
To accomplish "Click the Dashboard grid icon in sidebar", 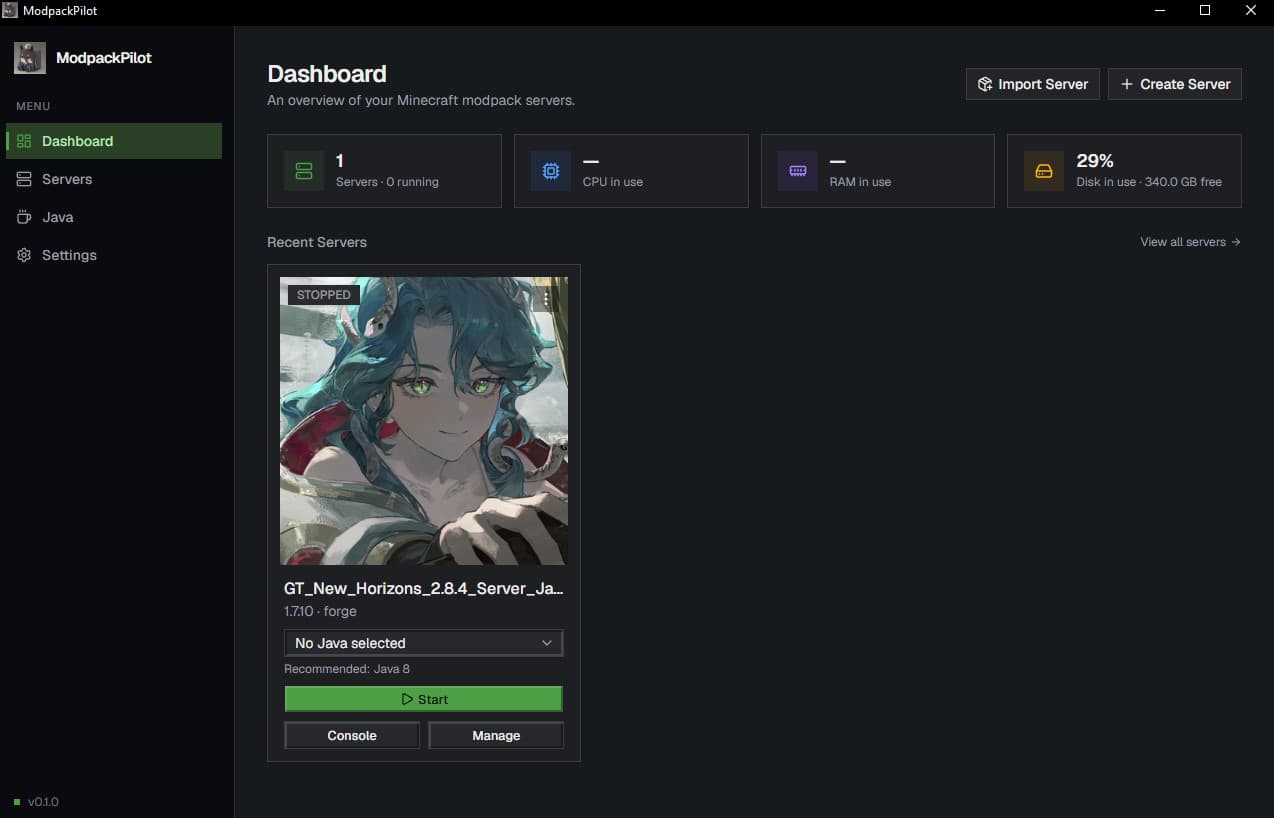I will point(25,141).
